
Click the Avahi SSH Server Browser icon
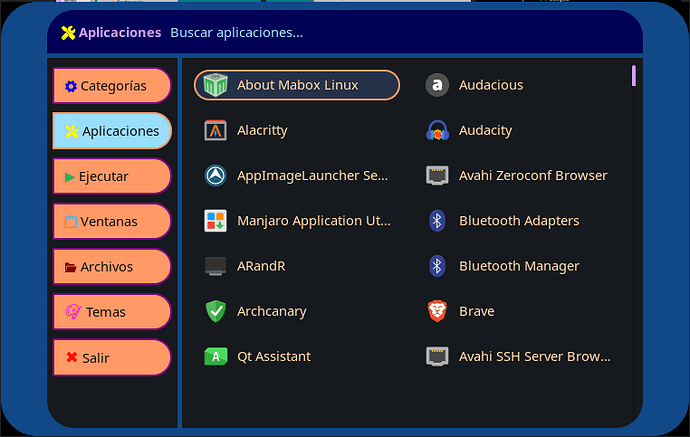coord(437,356)
